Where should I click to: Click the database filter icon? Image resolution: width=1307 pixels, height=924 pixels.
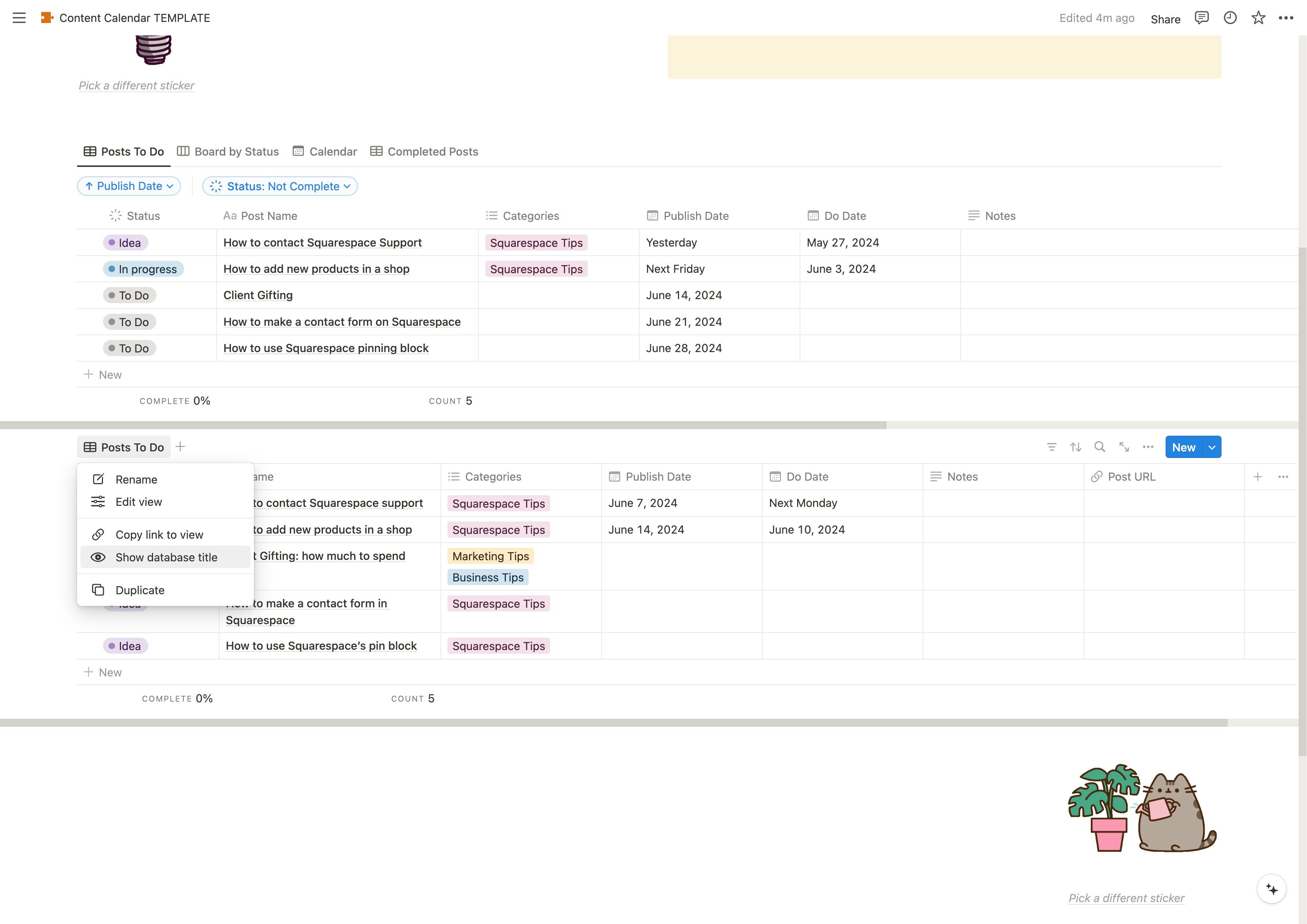click(x=1051, y=447)
